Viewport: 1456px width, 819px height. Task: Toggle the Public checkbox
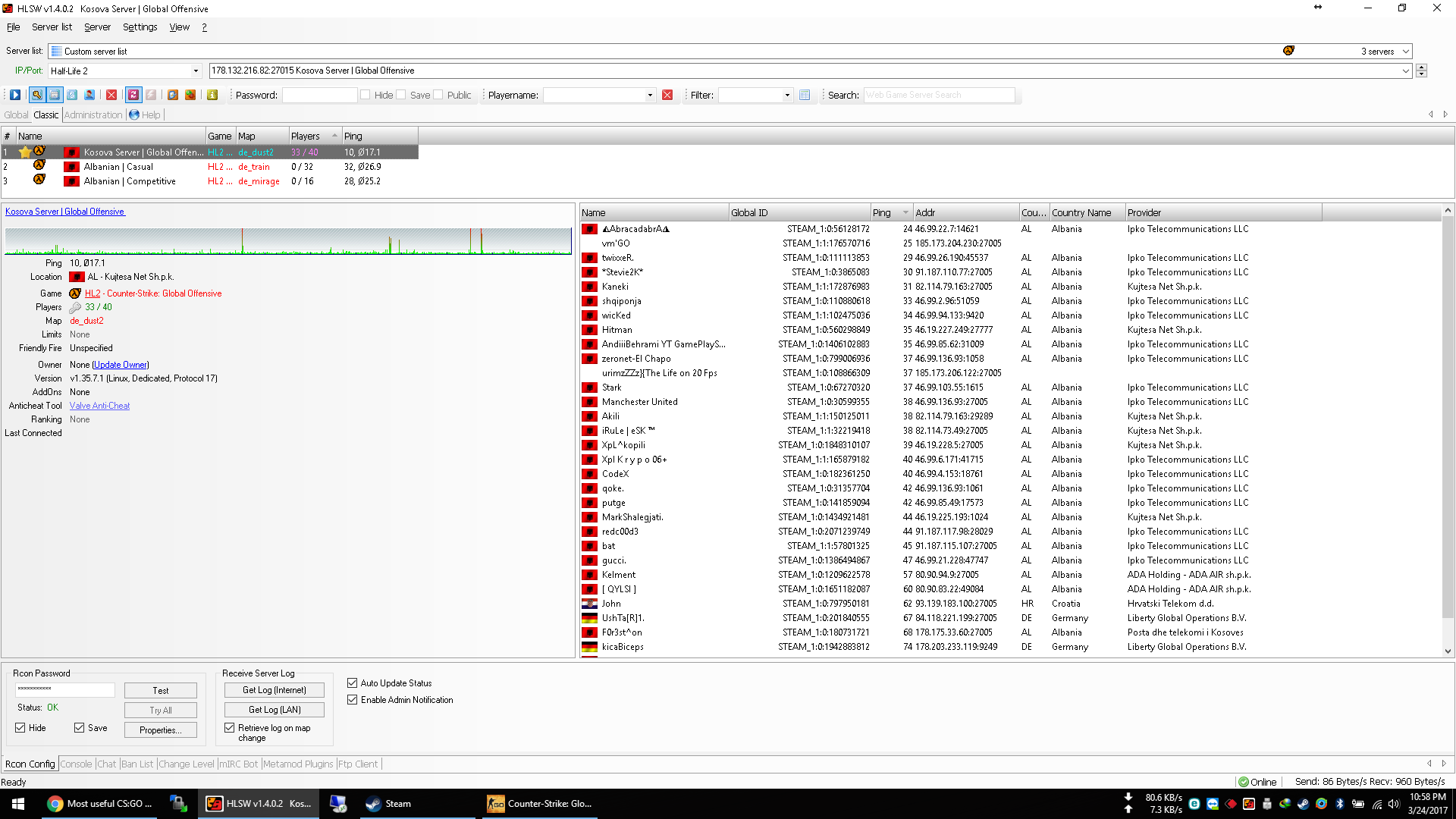click(438, 95)
